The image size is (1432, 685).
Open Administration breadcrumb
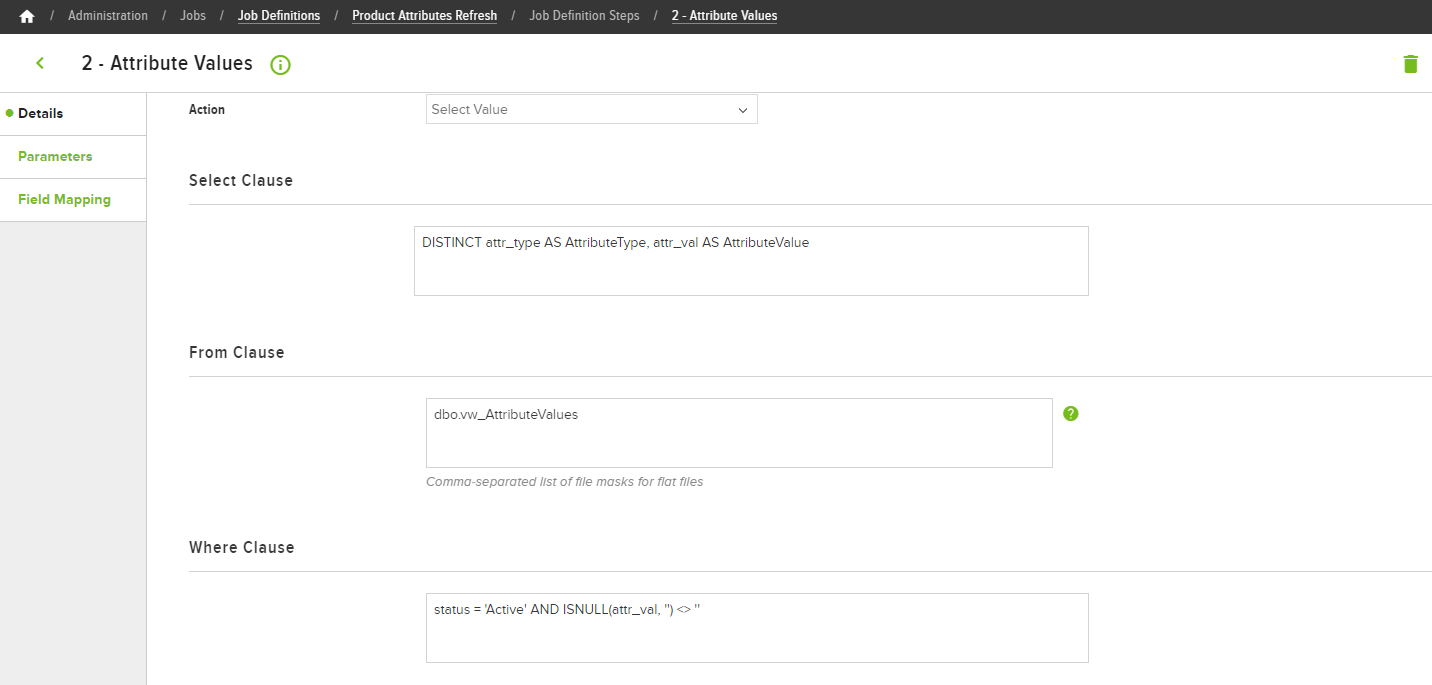click(108, 16)
